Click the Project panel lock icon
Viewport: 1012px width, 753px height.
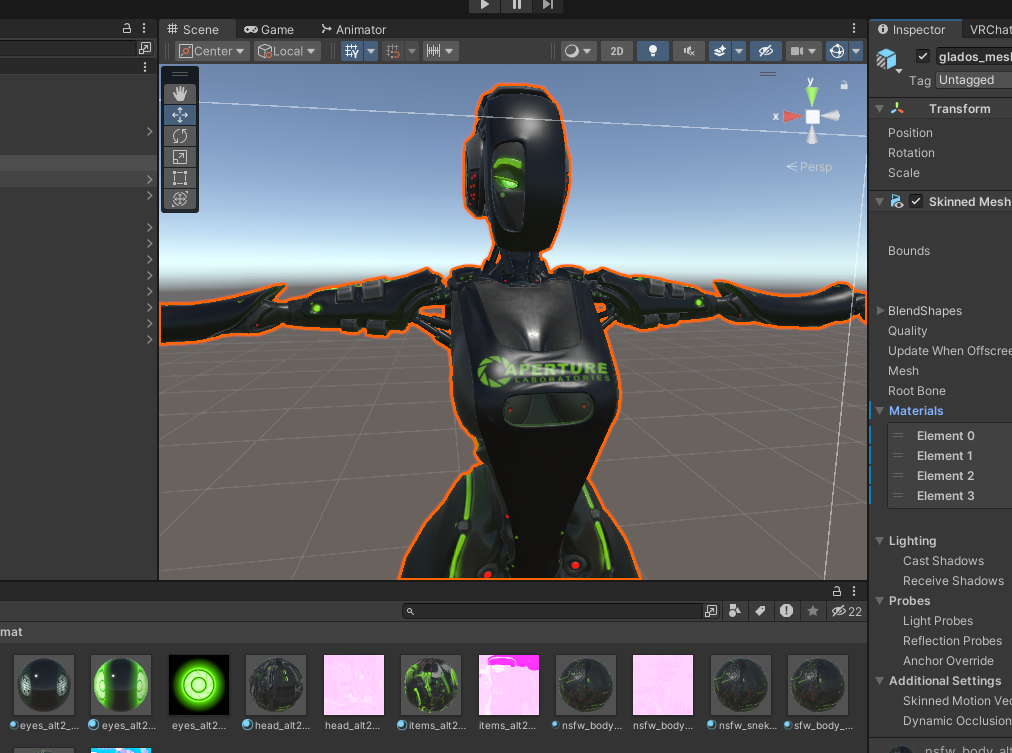click(837, 591)
